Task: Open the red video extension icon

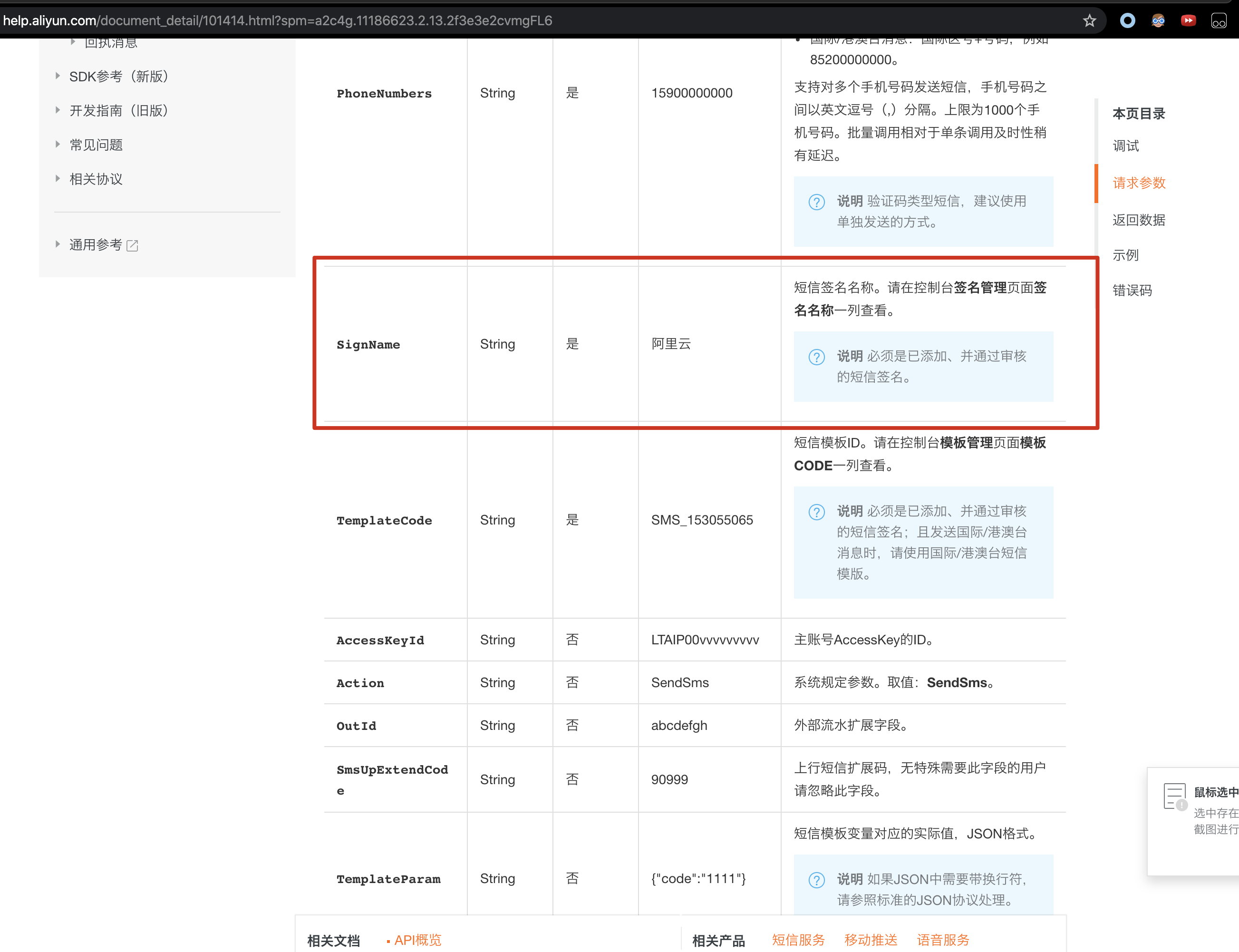Action: (x=1188, y=21)
